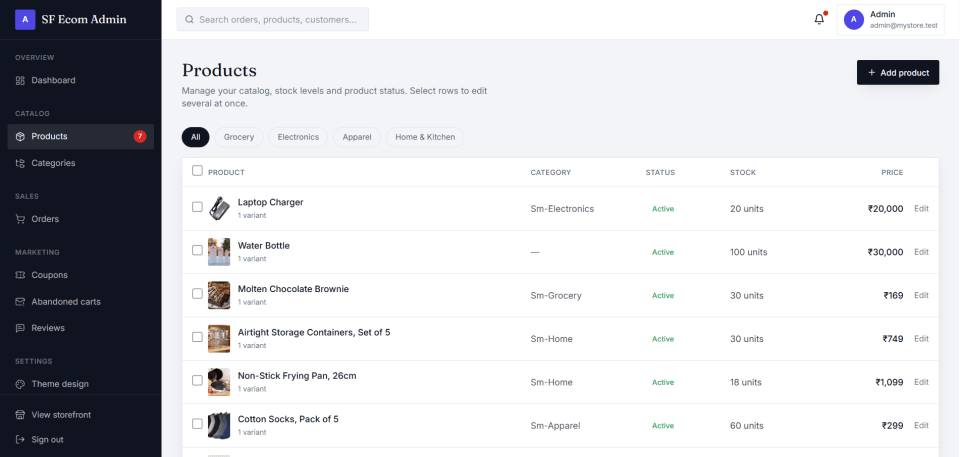Edit the Water Bottle product
Viewport: 960px width, 457px height.
921,252
